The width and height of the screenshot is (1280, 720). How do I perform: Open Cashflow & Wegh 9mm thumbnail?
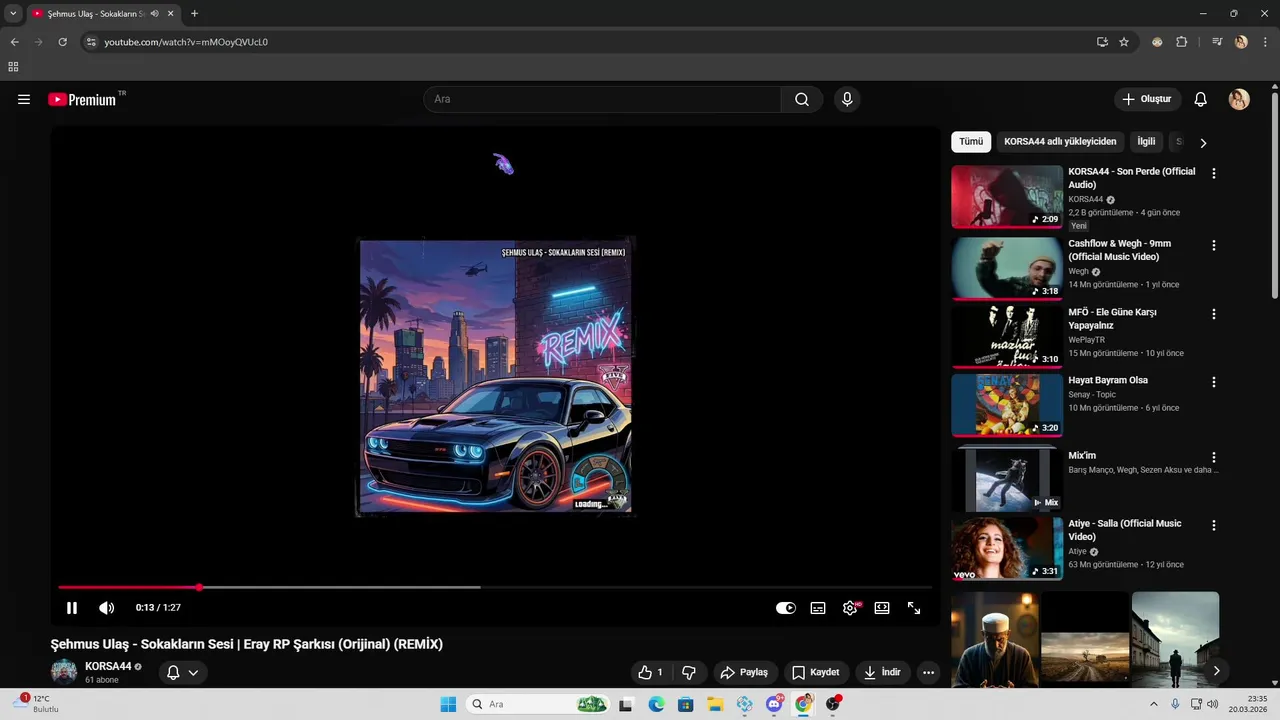[x=1007, y=268]
